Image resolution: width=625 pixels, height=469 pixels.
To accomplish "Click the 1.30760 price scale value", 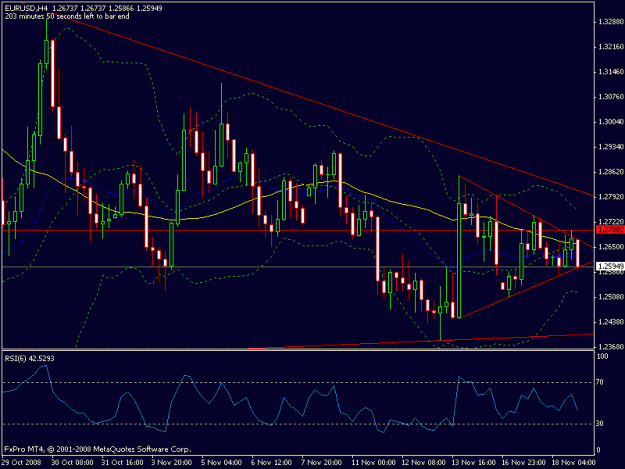I will (x=611, y=97).
